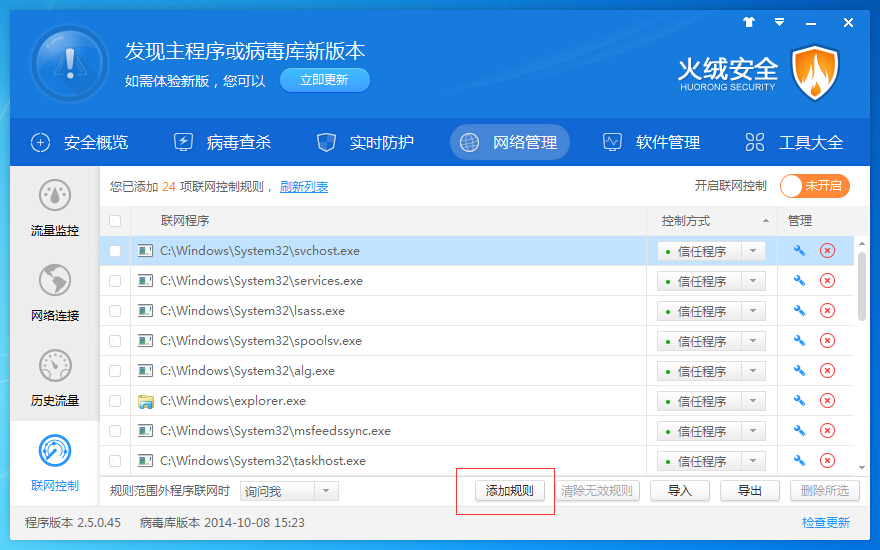The image size is (880, 550).
Task: Open 流量监控 traffic monitor sidebar icon
Action: (54, 208)
